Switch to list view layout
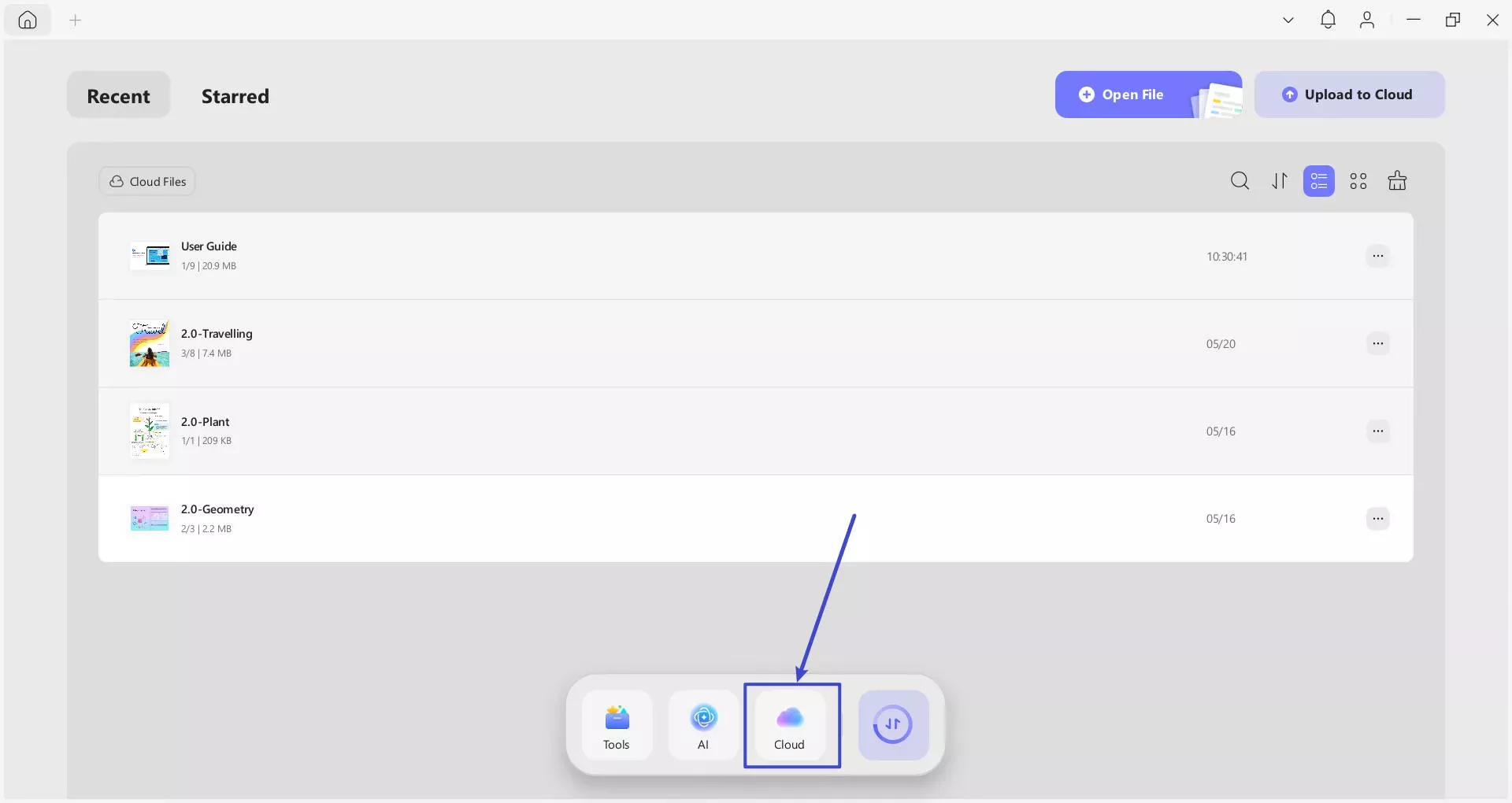1512x803 pixels. point(1319,181)
